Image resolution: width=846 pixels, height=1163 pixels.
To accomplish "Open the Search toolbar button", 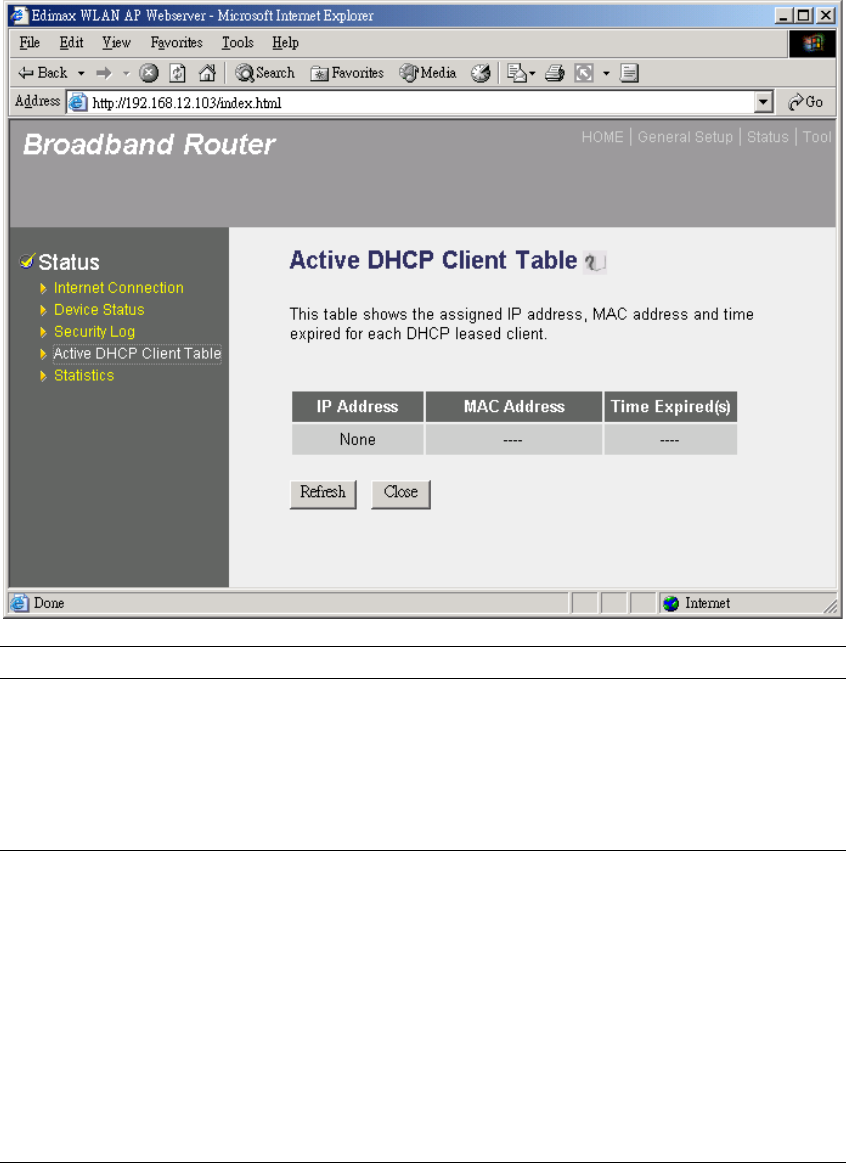I will 265,73.
